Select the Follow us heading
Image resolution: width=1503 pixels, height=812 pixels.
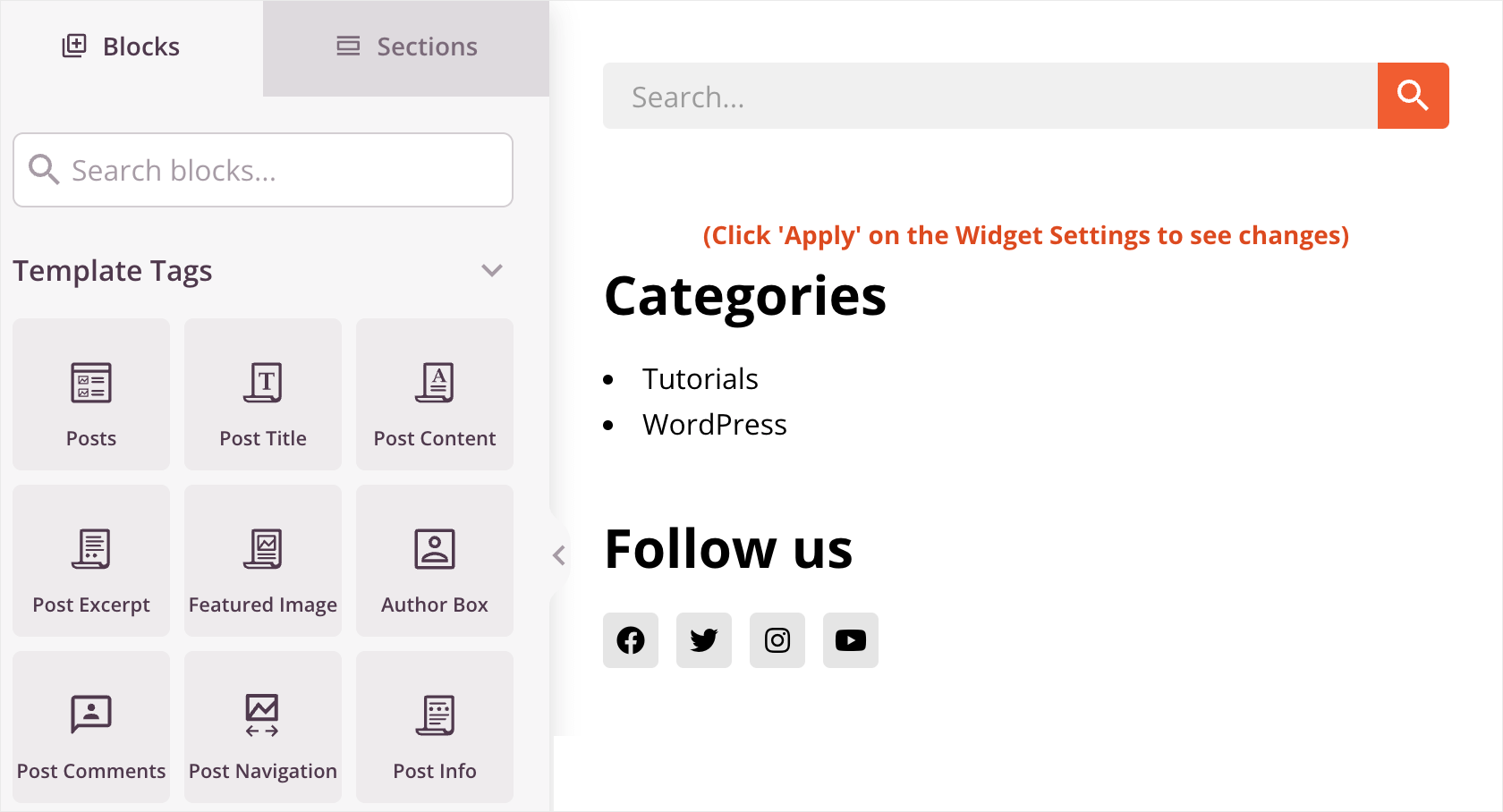pyautogui.click(x=728, y=548)
